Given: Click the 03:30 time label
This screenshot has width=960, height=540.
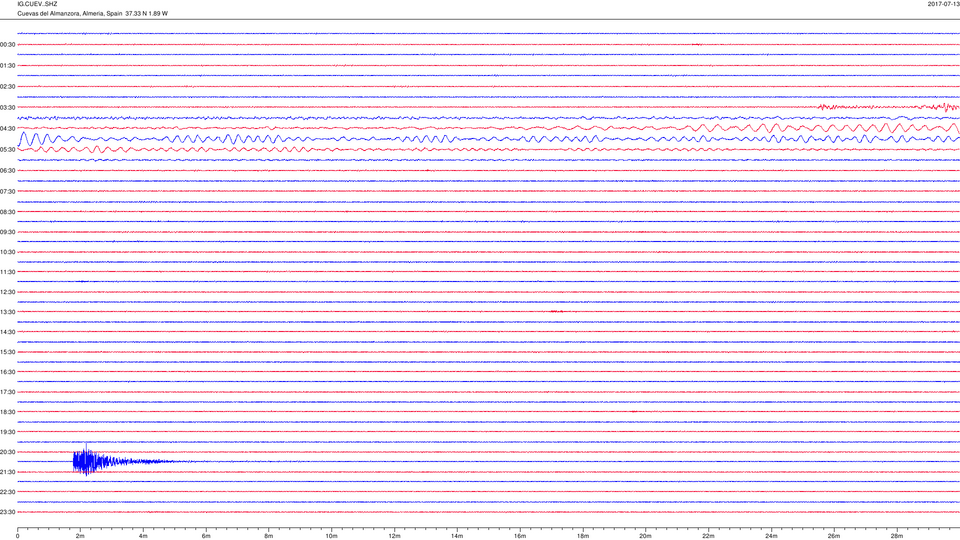Looking at the screenshot, I should tap(7, 108).
